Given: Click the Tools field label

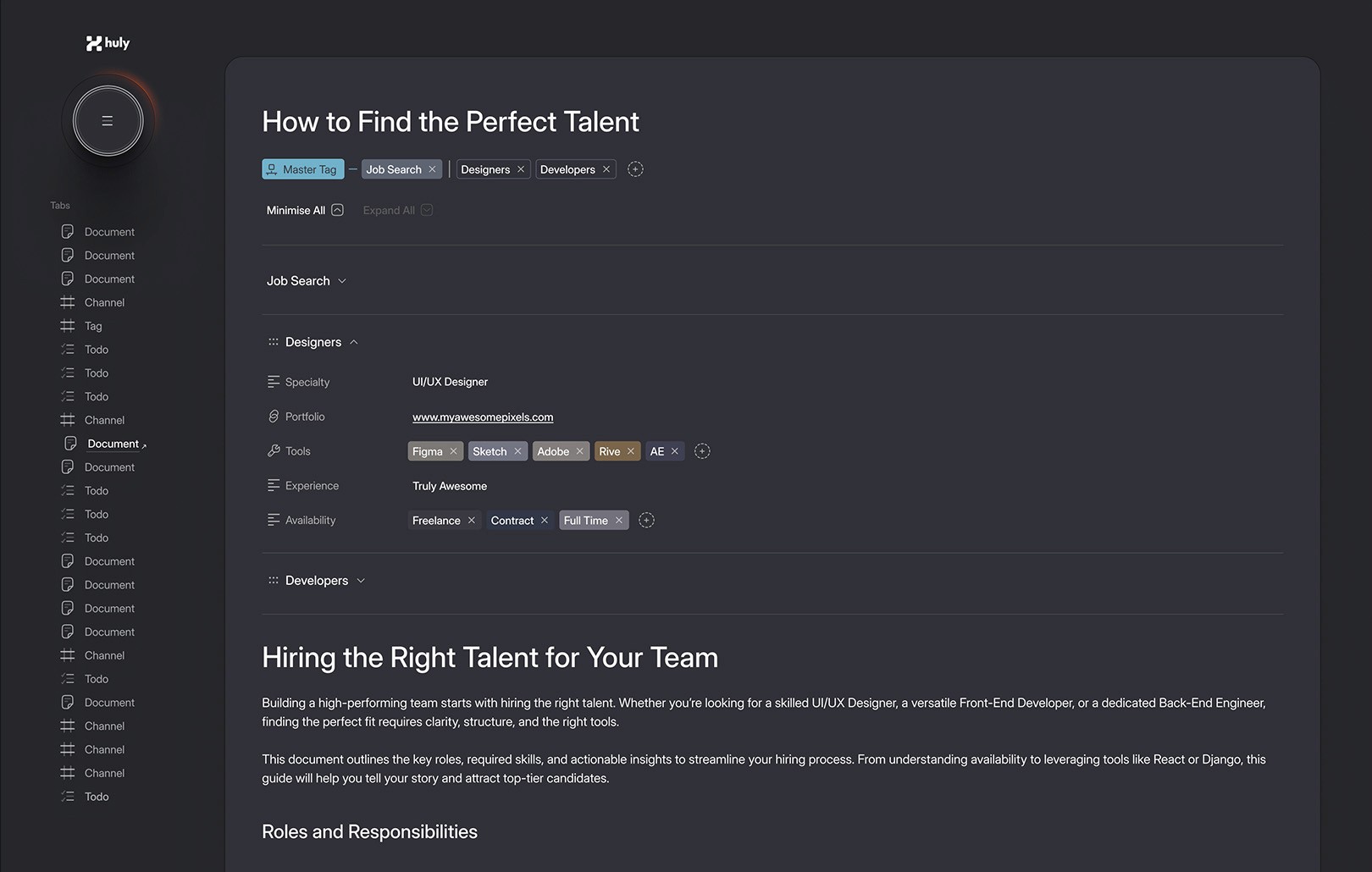Looking at the screenshot, I should coord(298,451).
